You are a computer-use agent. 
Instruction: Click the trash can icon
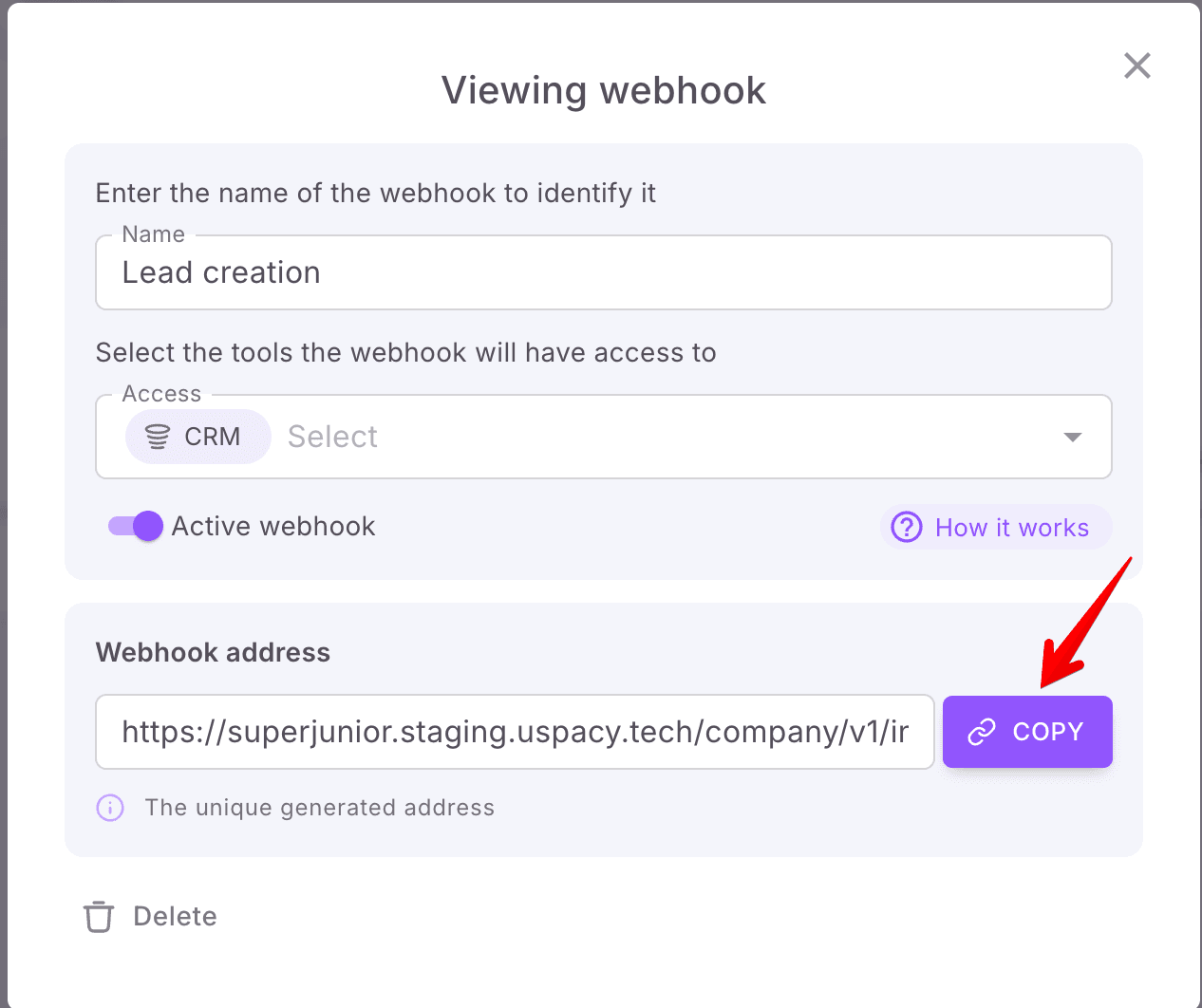(99, 917)
